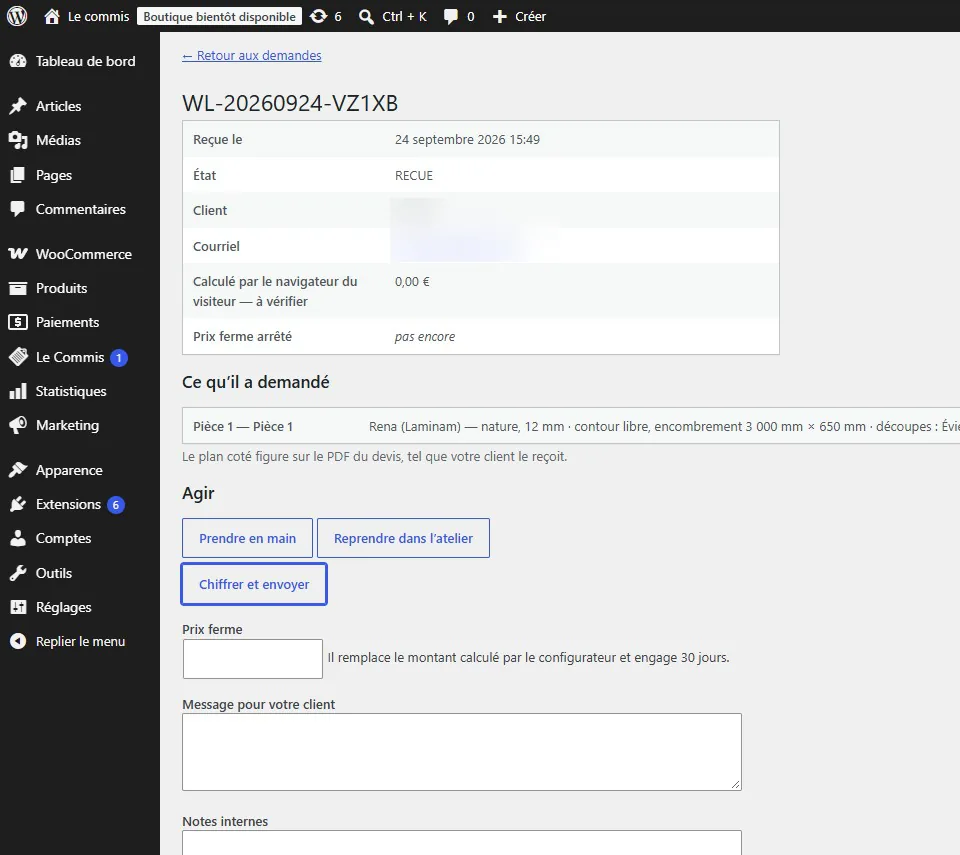Click the Comptes user icon

(18, 538)
